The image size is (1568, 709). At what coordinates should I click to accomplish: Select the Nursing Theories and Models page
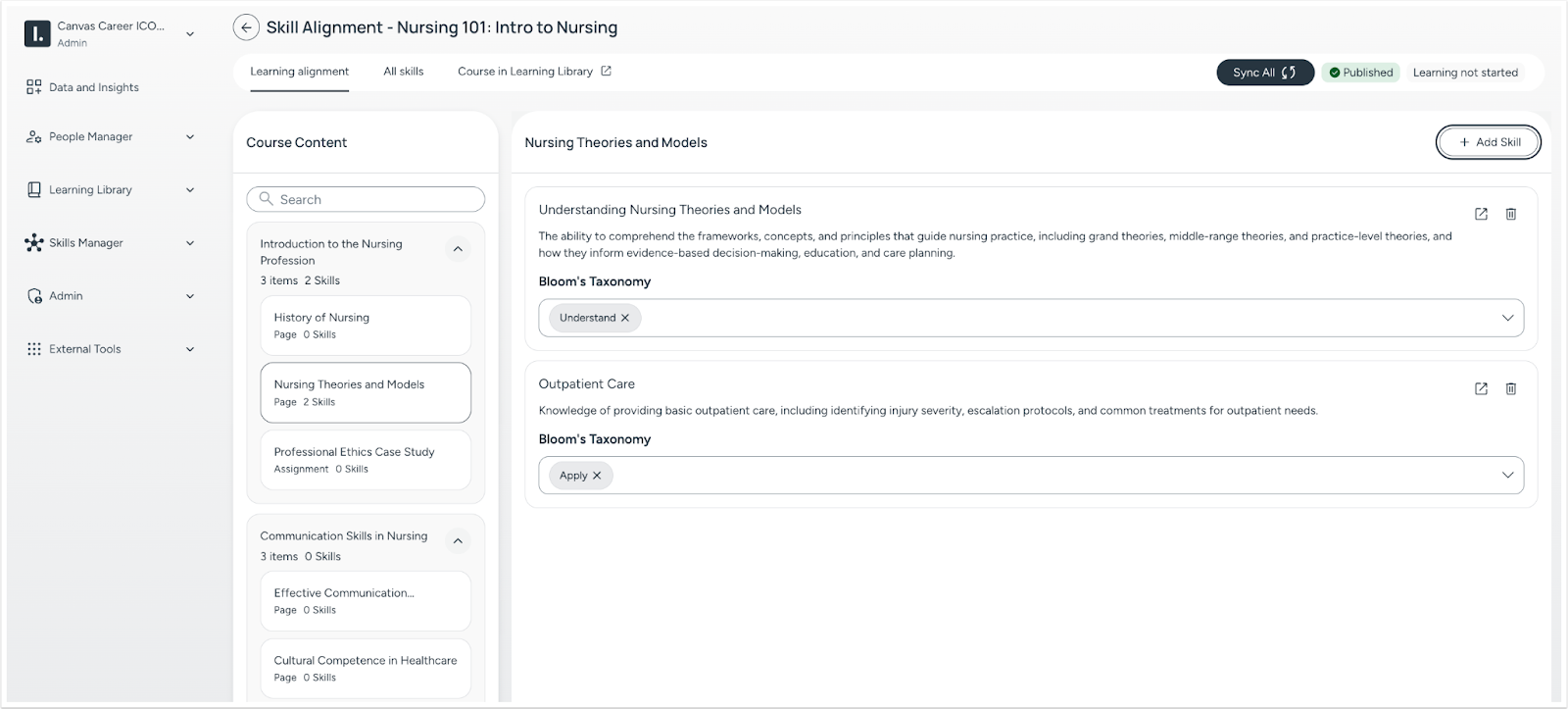coord(366,392)
